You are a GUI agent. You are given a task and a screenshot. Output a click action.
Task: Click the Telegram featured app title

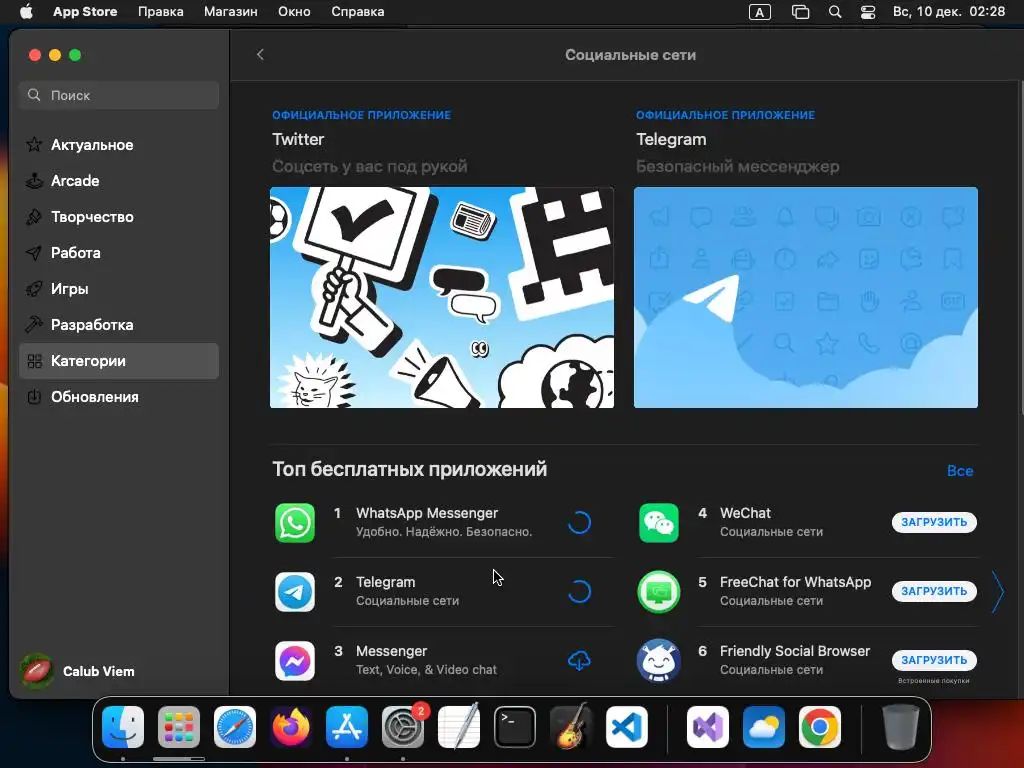pyautogui.click(x=671, y=139)
